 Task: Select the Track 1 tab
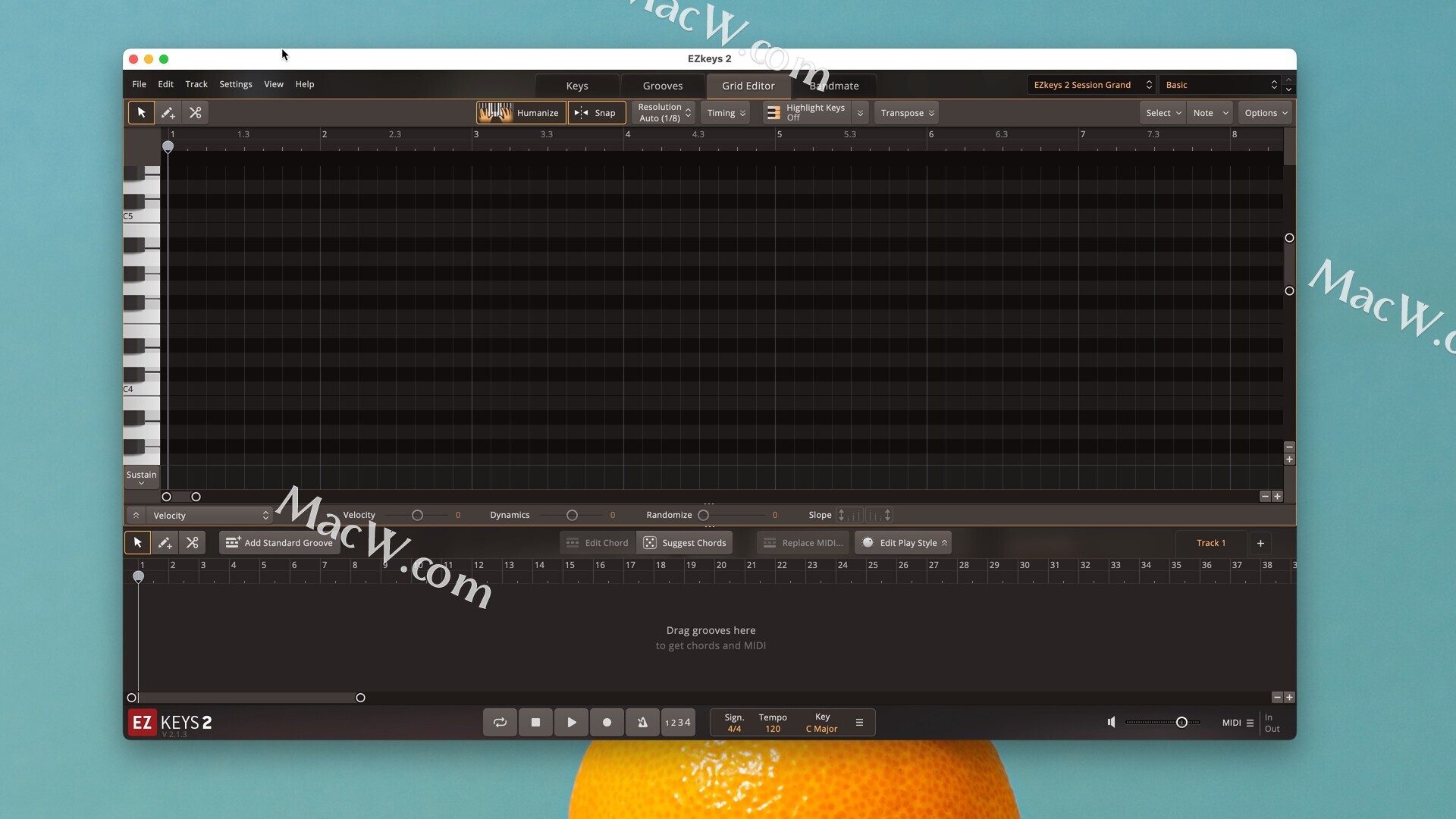coord(1211,543)
